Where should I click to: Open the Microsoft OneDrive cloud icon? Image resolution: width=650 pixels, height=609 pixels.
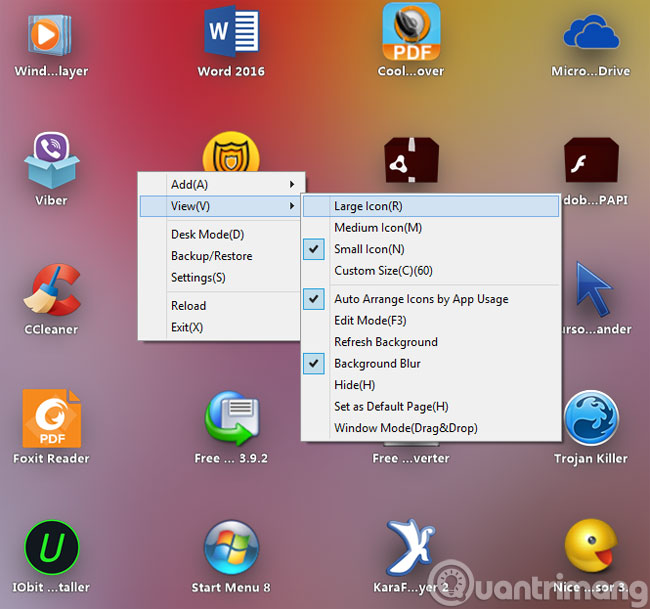591,32
